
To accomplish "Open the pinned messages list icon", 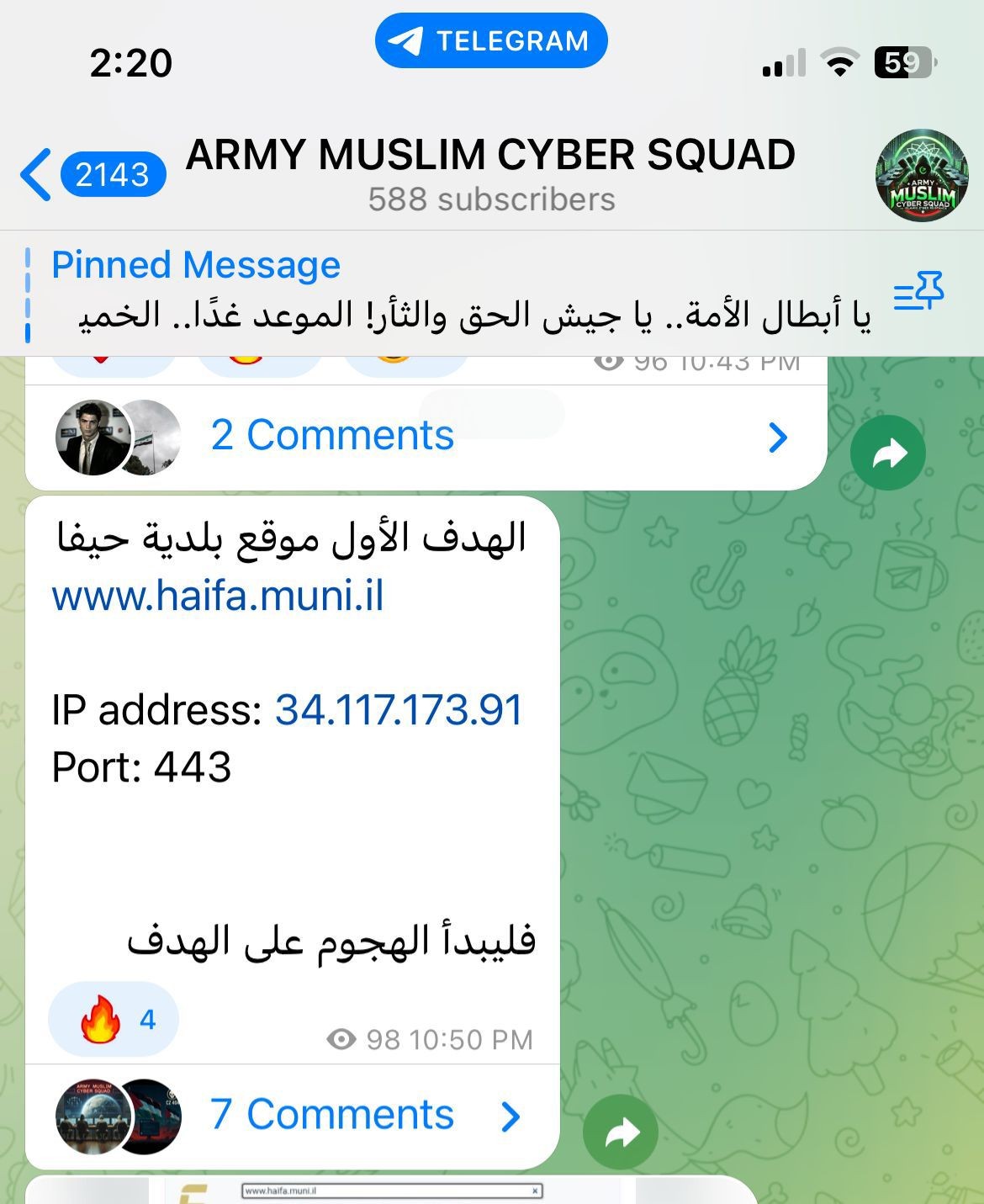I will (918, 291).
